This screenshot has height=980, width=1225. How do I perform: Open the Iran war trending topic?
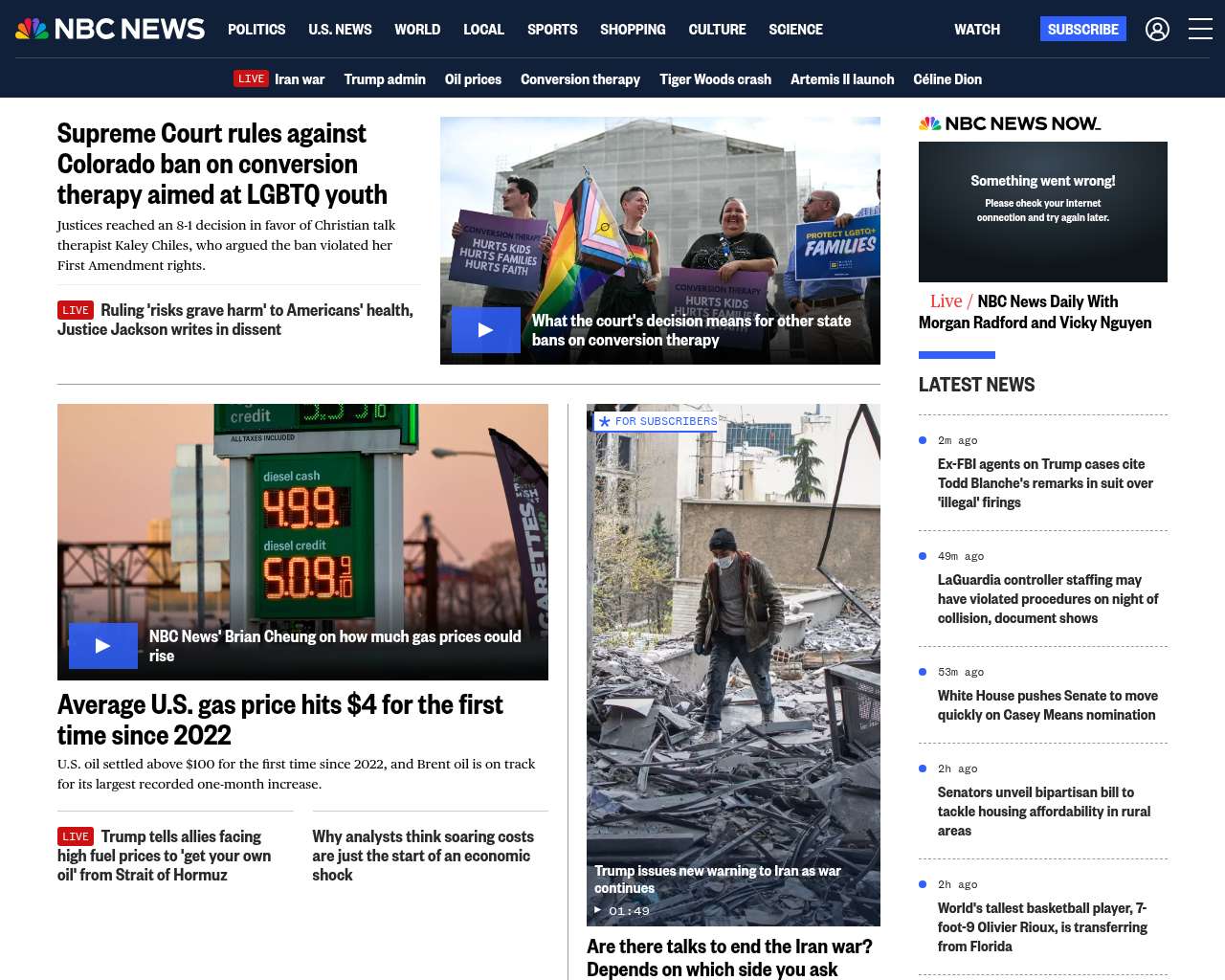click(300, 79)
